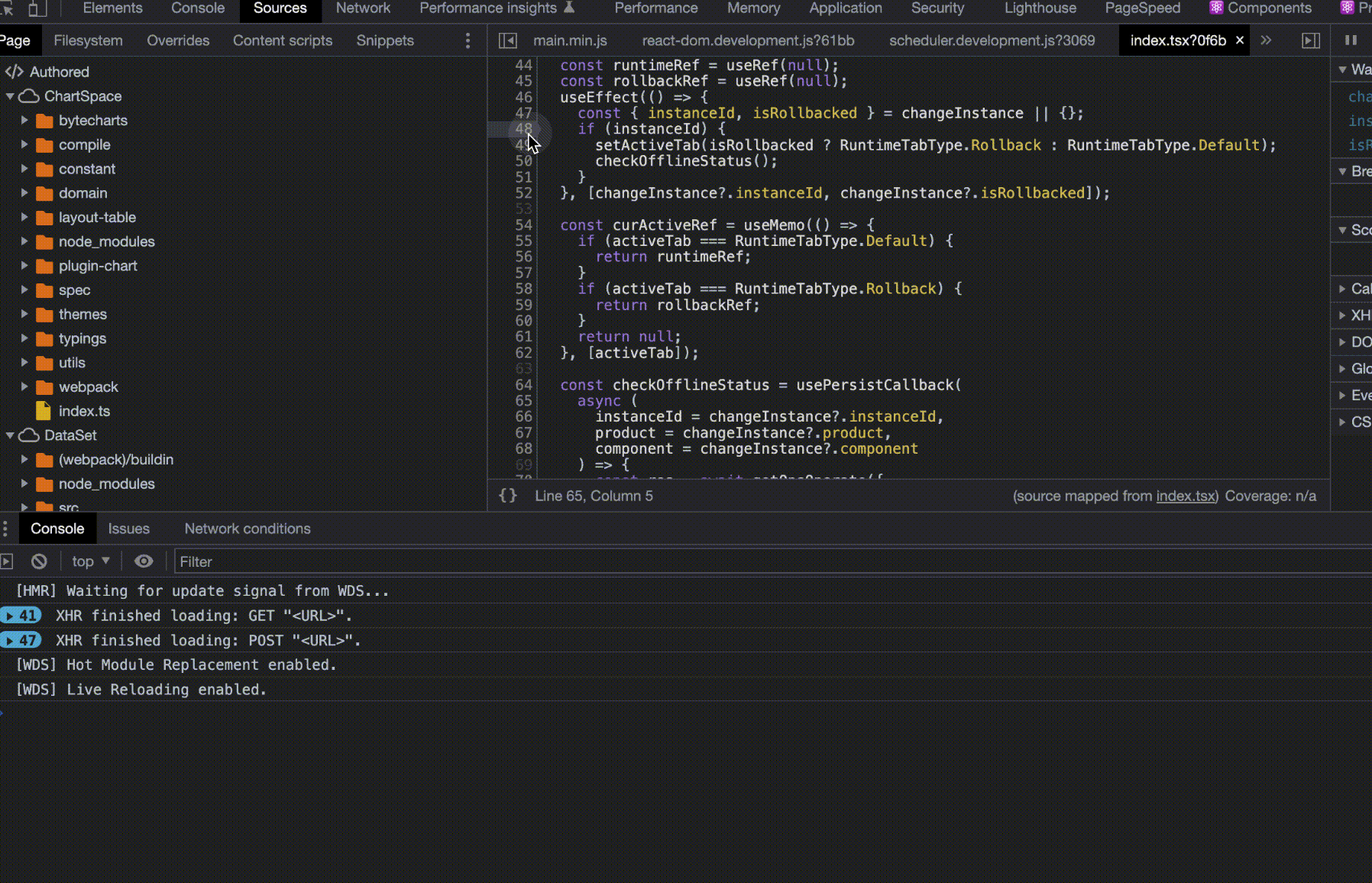Click the Performance insights flask icon
Image resolution: width=1372 pixels, height=883 pixels.
pyautogui.click(x=569, y=8)
